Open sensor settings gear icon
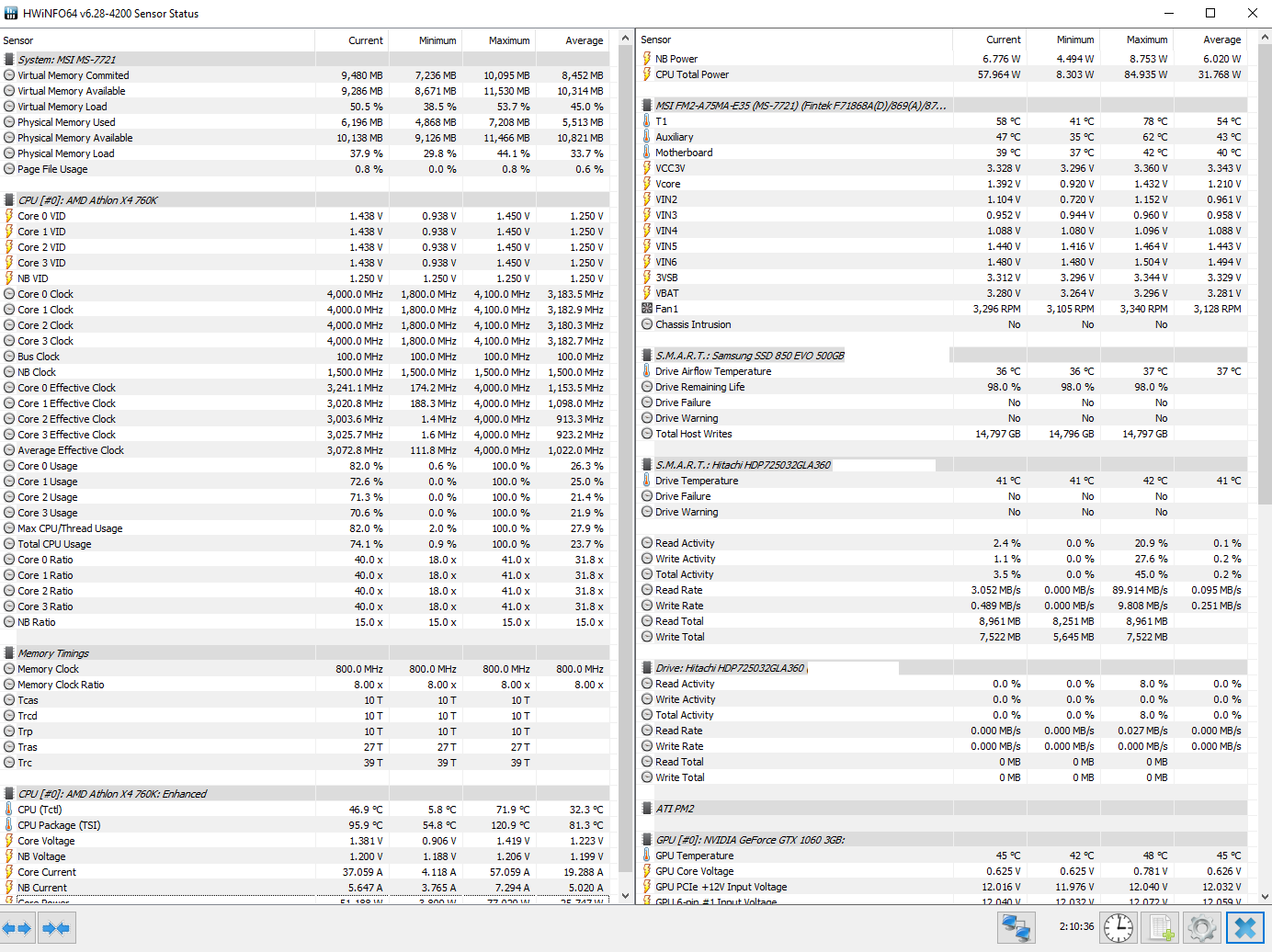The height and width of the screenshot is (952, 1272). [1202, 928]
